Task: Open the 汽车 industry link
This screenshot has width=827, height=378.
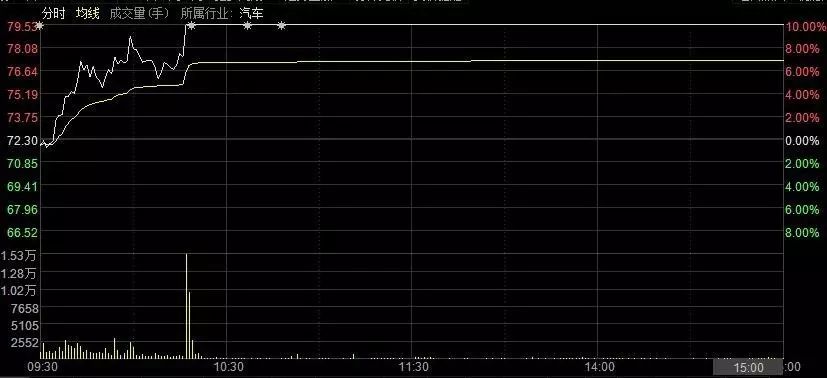Action: point(251,14)
